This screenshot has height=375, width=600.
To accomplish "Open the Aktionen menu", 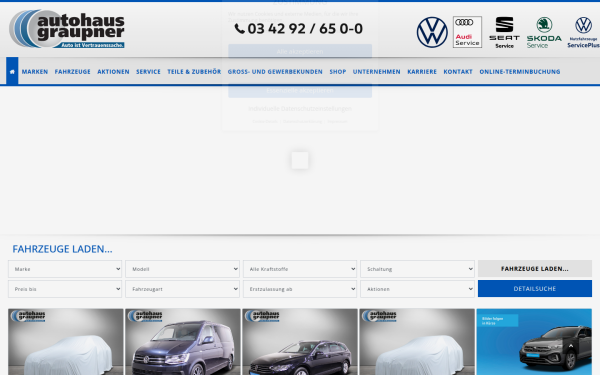I will [113, 72].
